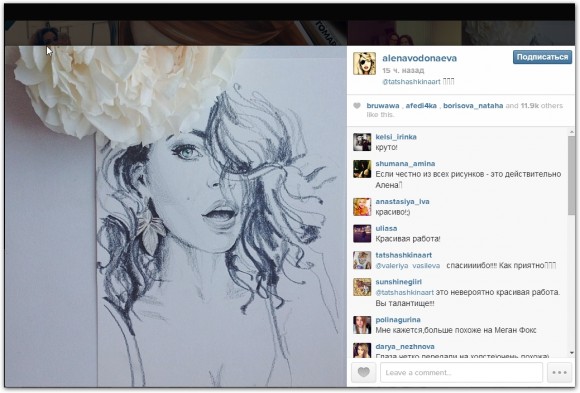Open the alenavodonaeva username link
Screen dimensions: 580x393
click(419, 58)
